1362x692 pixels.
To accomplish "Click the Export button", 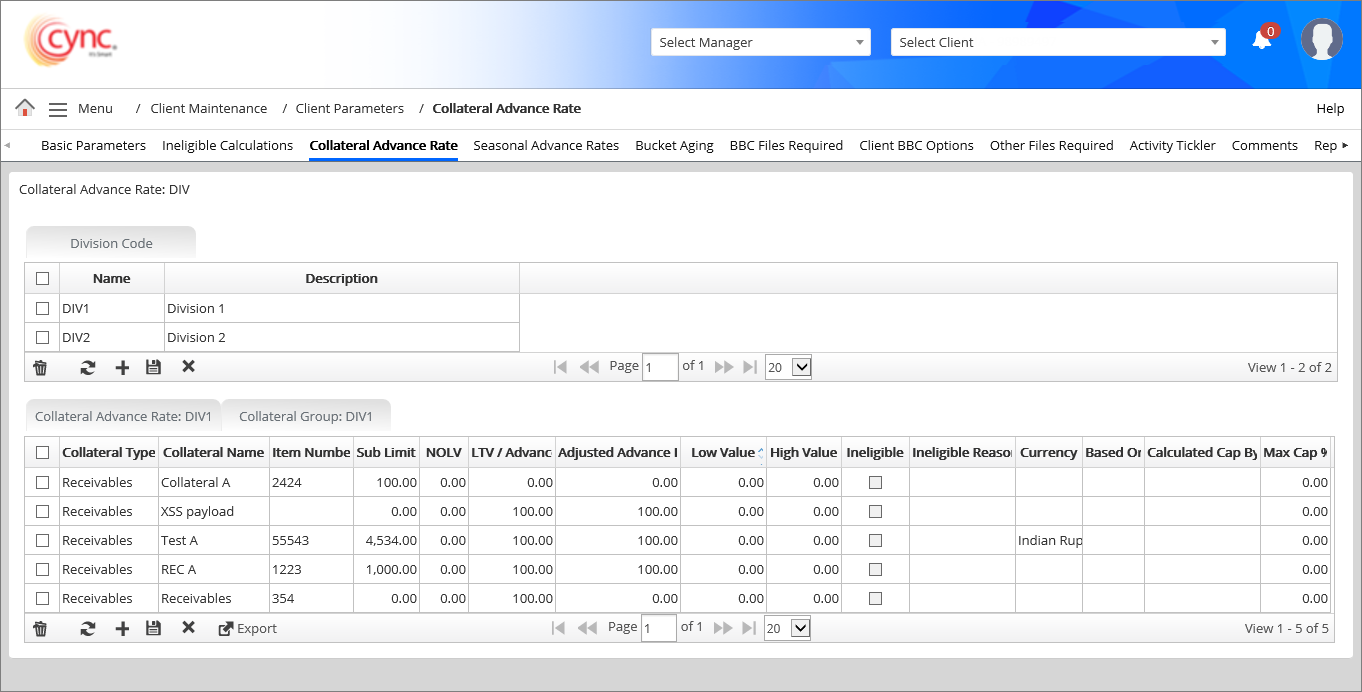I will 248,629.
